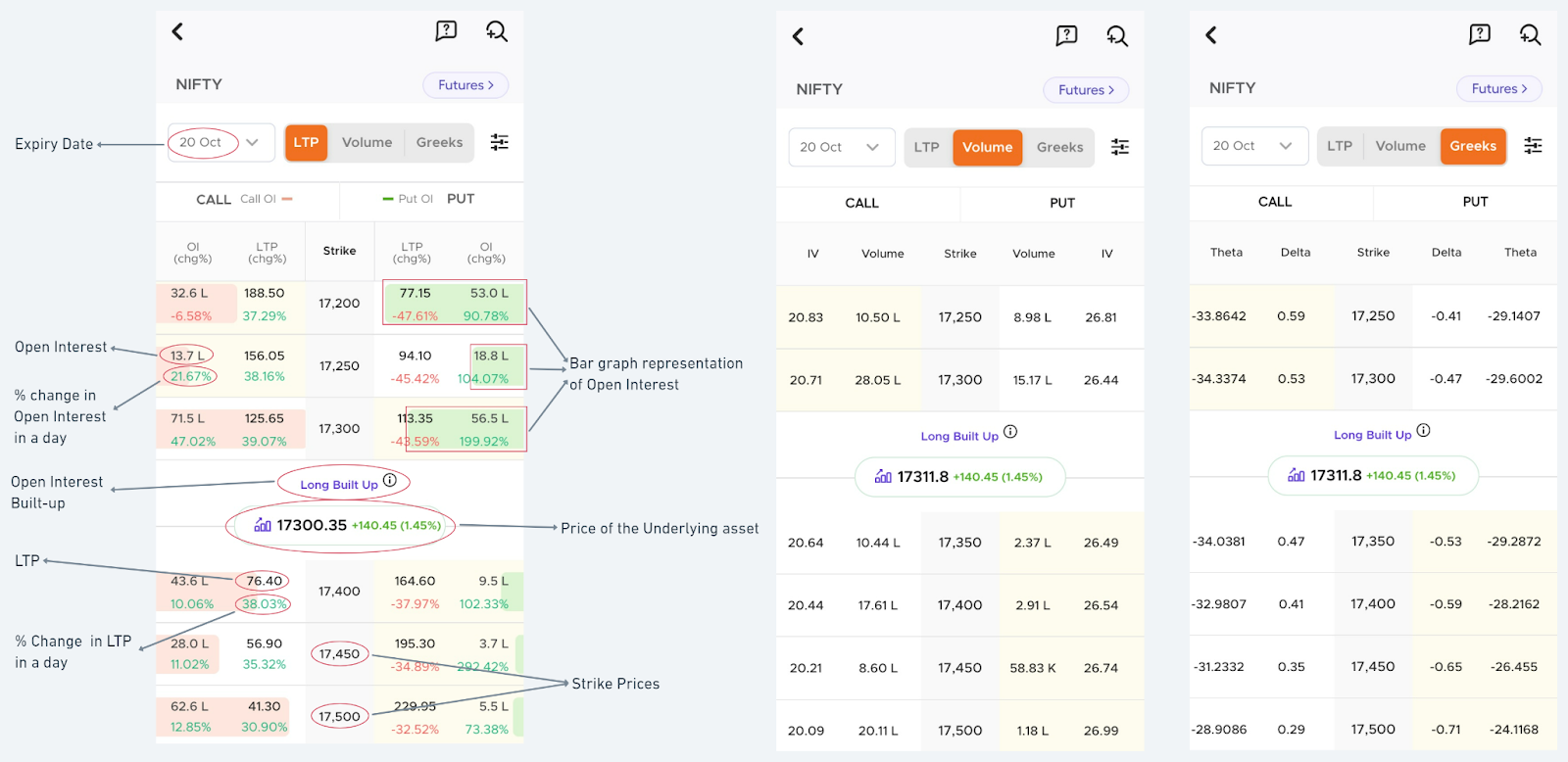1568x762 pixels.
Task: Expand 20 Oct expiry dropdown in middle panel
Action: 841,147
